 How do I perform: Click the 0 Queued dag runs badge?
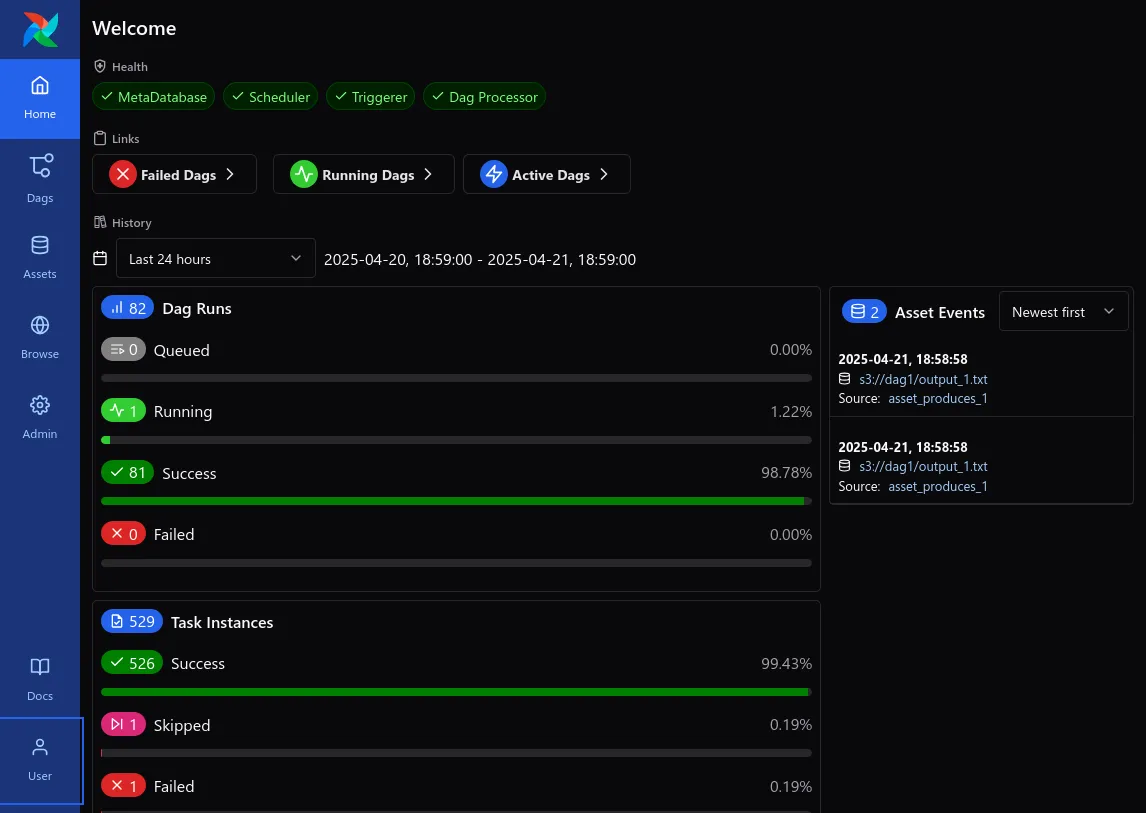tap(123, 349)
